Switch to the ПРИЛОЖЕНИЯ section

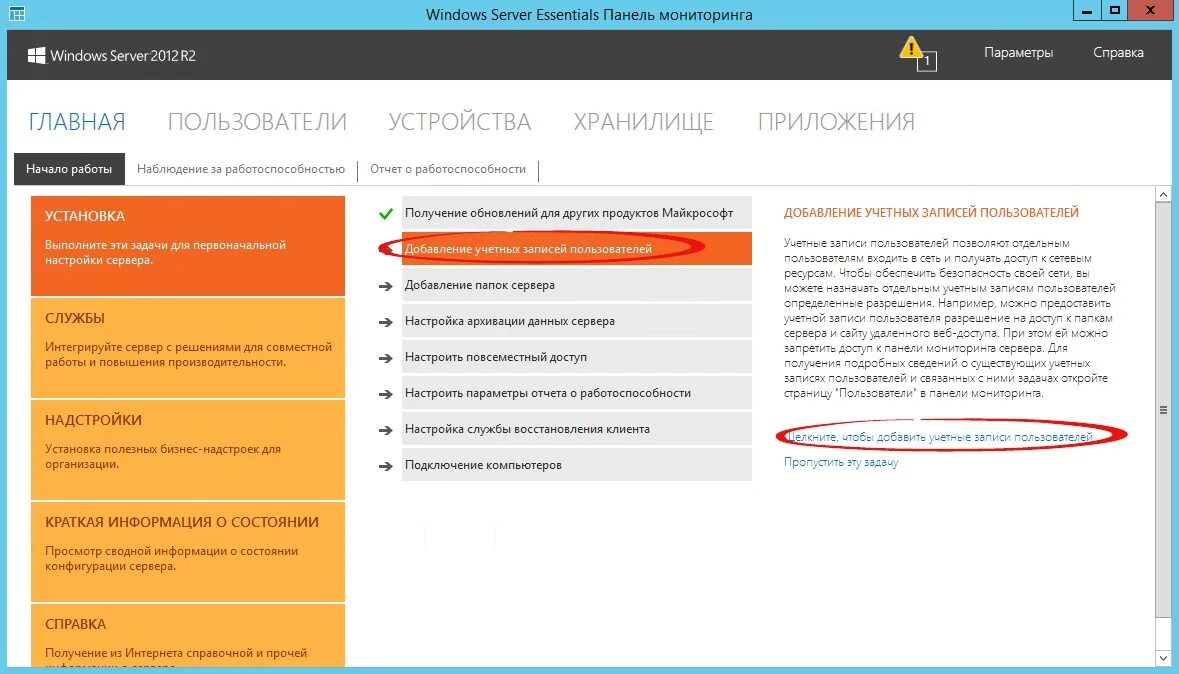(x=836, y=122)
